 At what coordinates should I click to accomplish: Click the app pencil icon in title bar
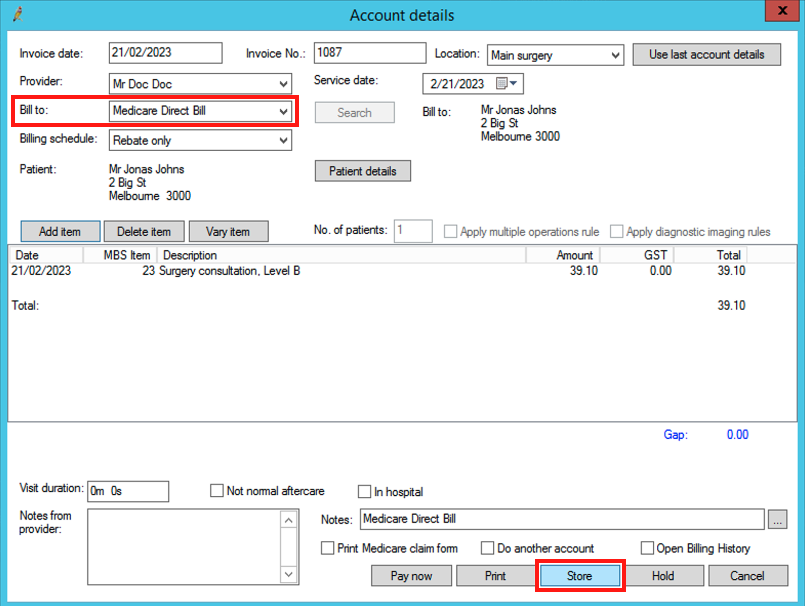pos(18,14)
